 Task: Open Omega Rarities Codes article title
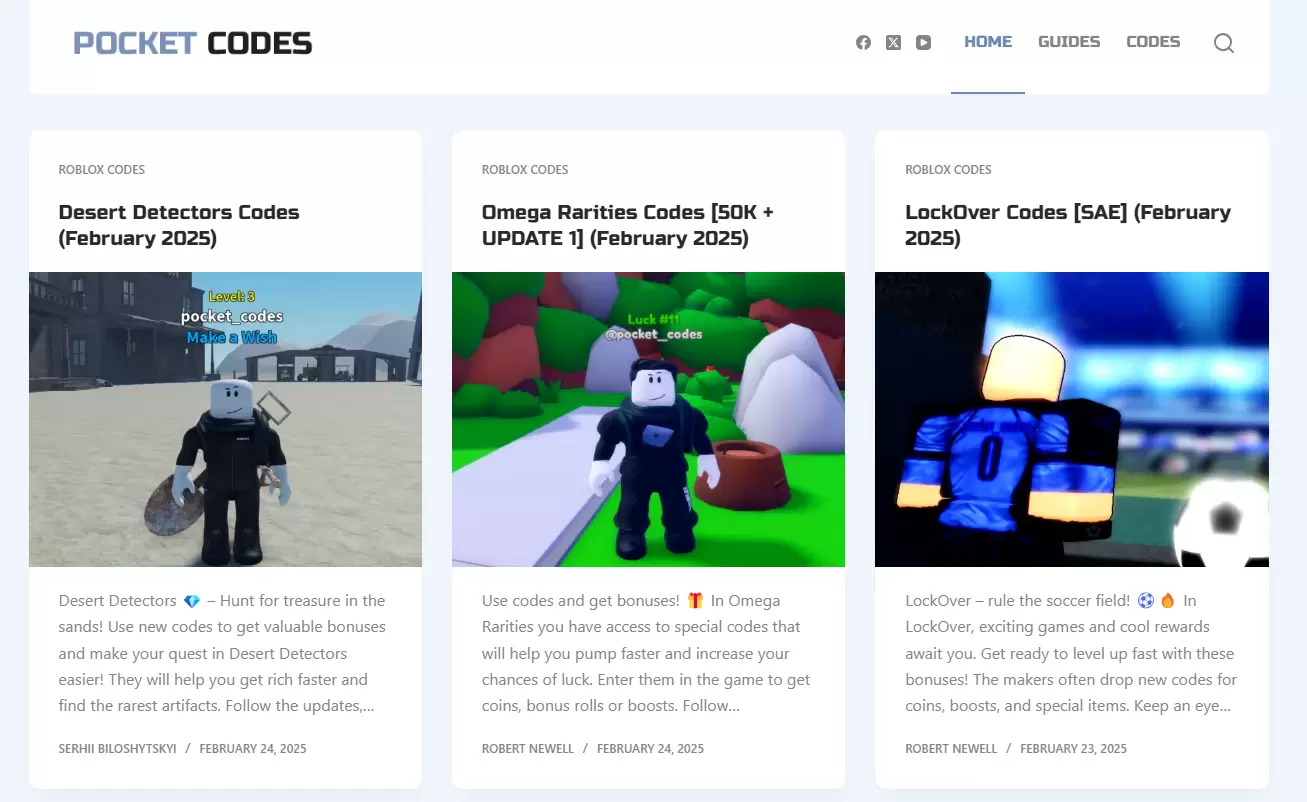click(x=628, y=225)
